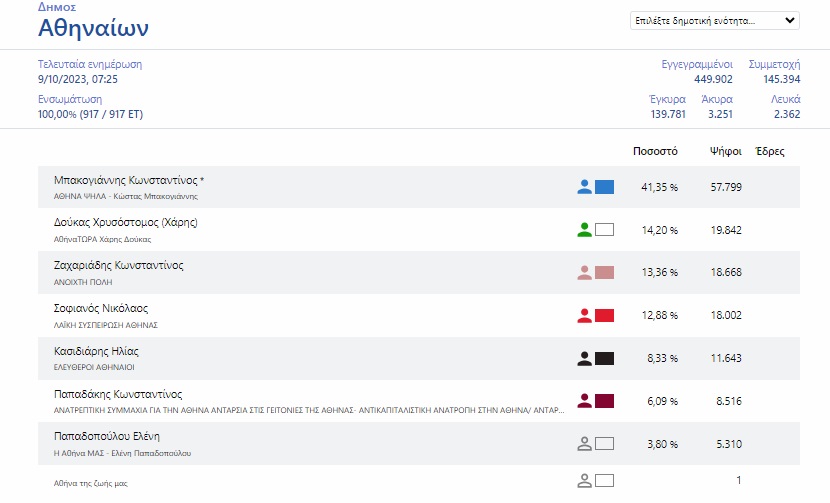This screenshot has width=830, height=503.
Task: Click red person icon for Σοφιανός Νικόλαος
Action: coord(585,315)
